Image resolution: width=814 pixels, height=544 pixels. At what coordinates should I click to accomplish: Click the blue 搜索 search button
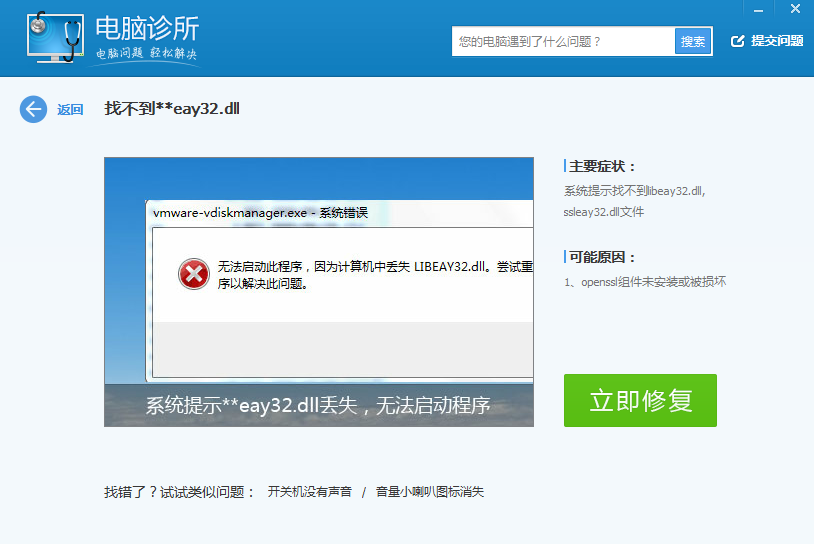tap(693, 42)
